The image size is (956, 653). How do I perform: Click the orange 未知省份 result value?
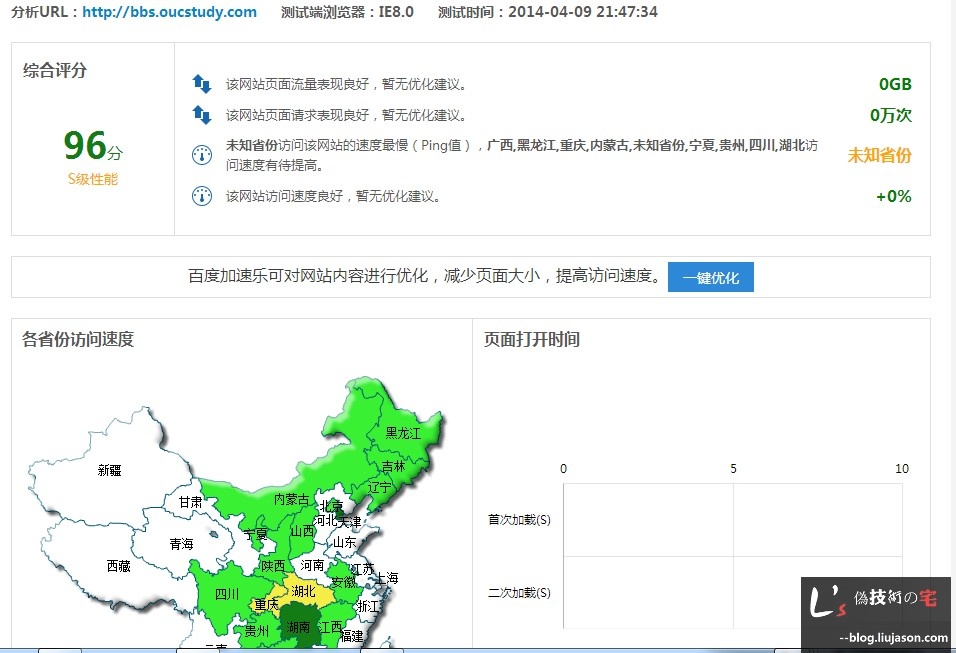(879, 155)
